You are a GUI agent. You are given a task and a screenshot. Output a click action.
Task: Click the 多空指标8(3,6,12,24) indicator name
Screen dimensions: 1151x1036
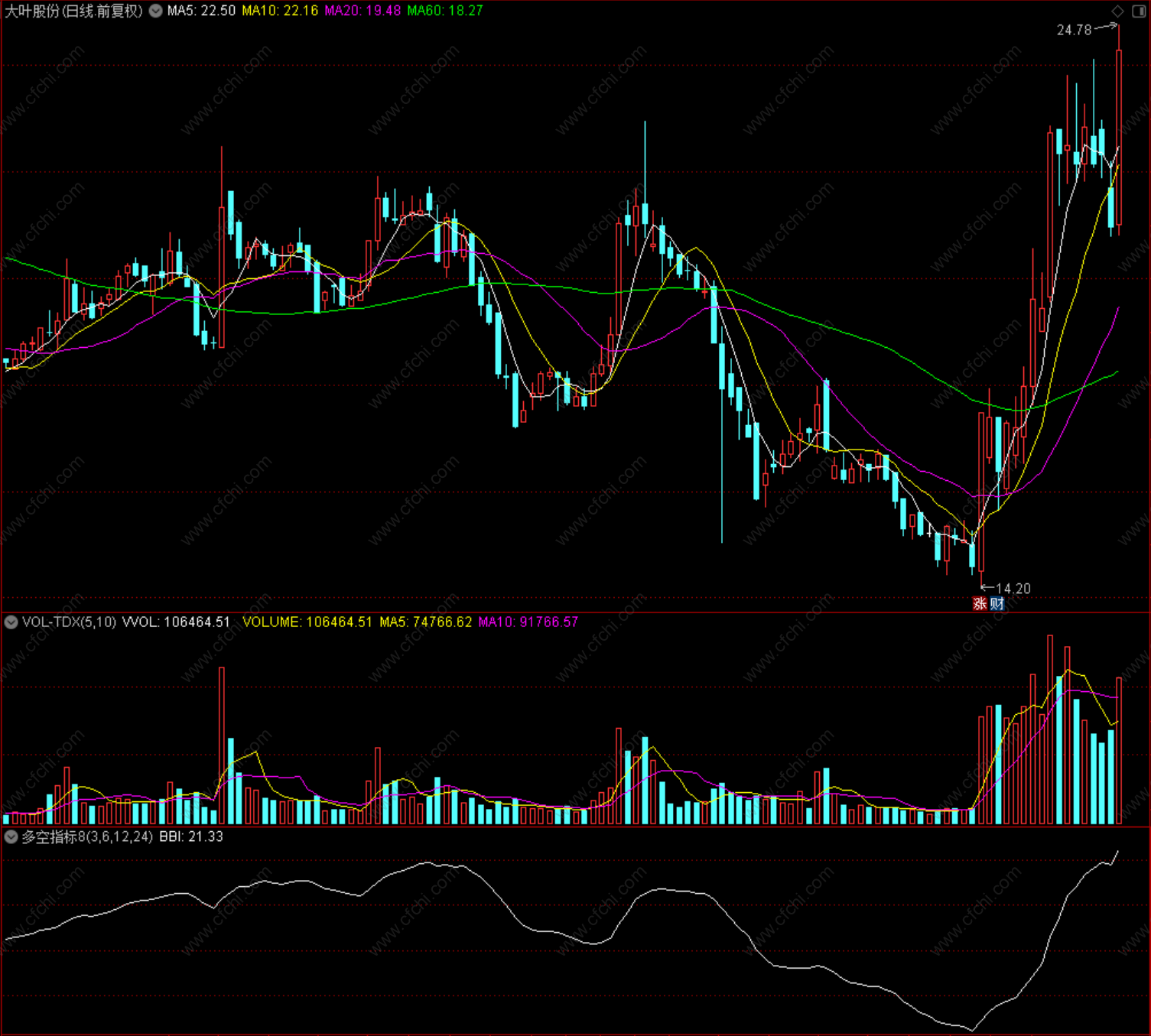[87, 837]
